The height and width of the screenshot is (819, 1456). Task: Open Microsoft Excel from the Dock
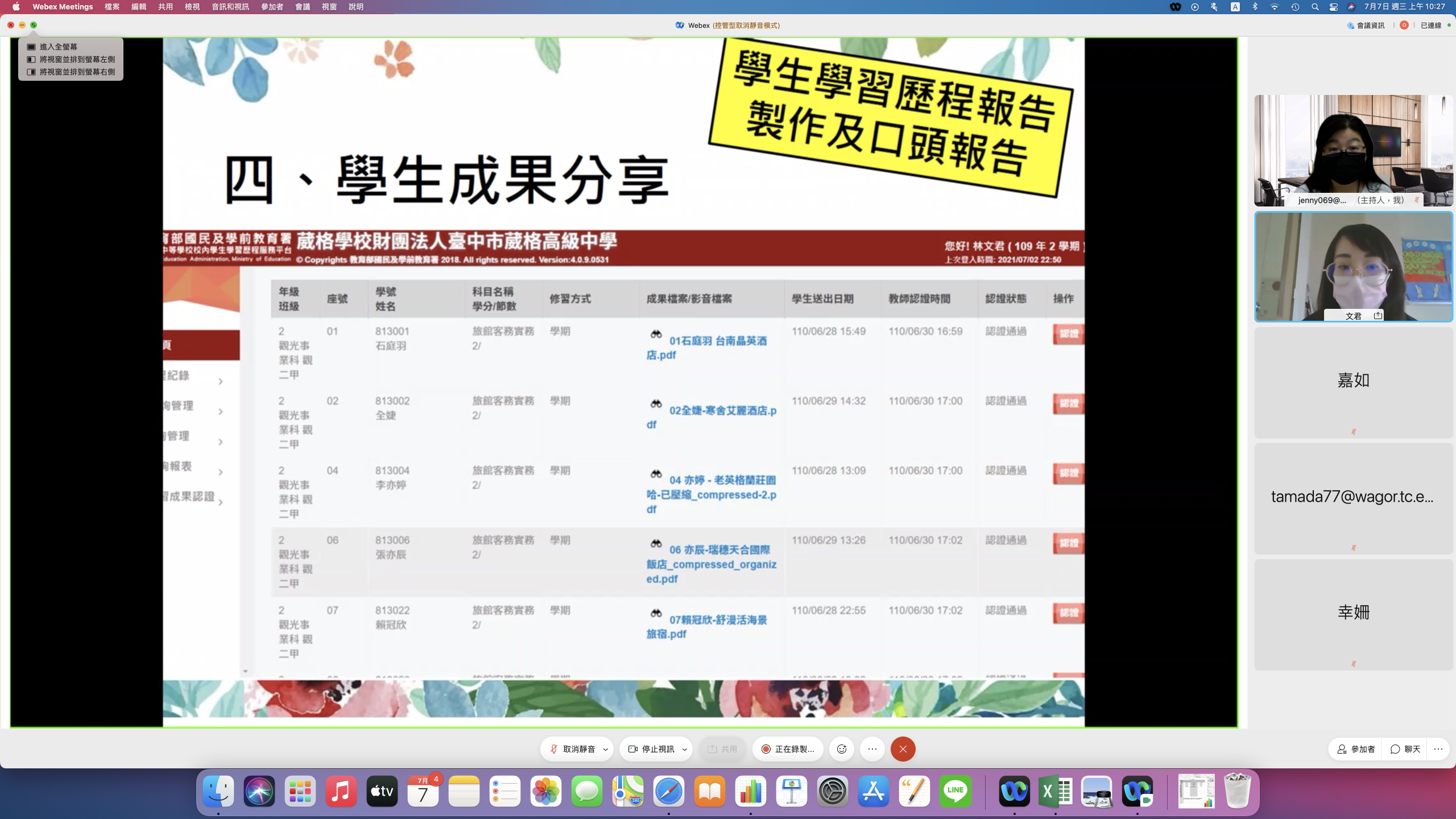click(1055, 791)
